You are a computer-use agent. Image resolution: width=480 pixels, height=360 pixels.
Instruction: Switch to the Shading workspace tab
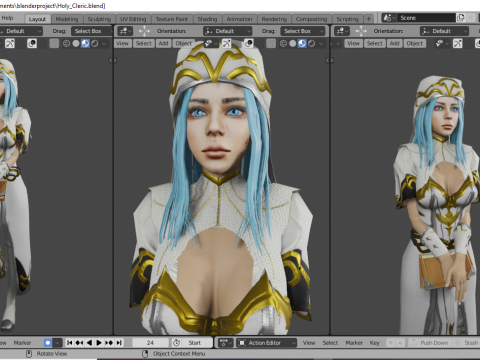(x=207, y=19)
